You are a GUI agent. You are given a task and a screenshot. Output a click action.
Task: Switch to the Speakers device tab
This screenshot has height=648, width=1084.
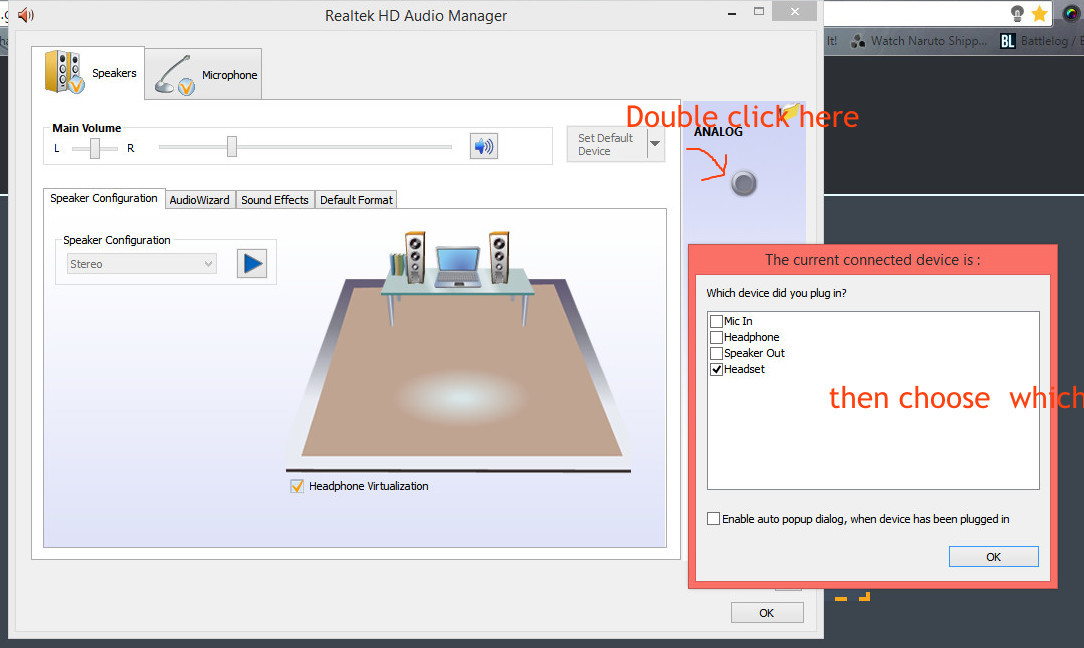point(88,73)
